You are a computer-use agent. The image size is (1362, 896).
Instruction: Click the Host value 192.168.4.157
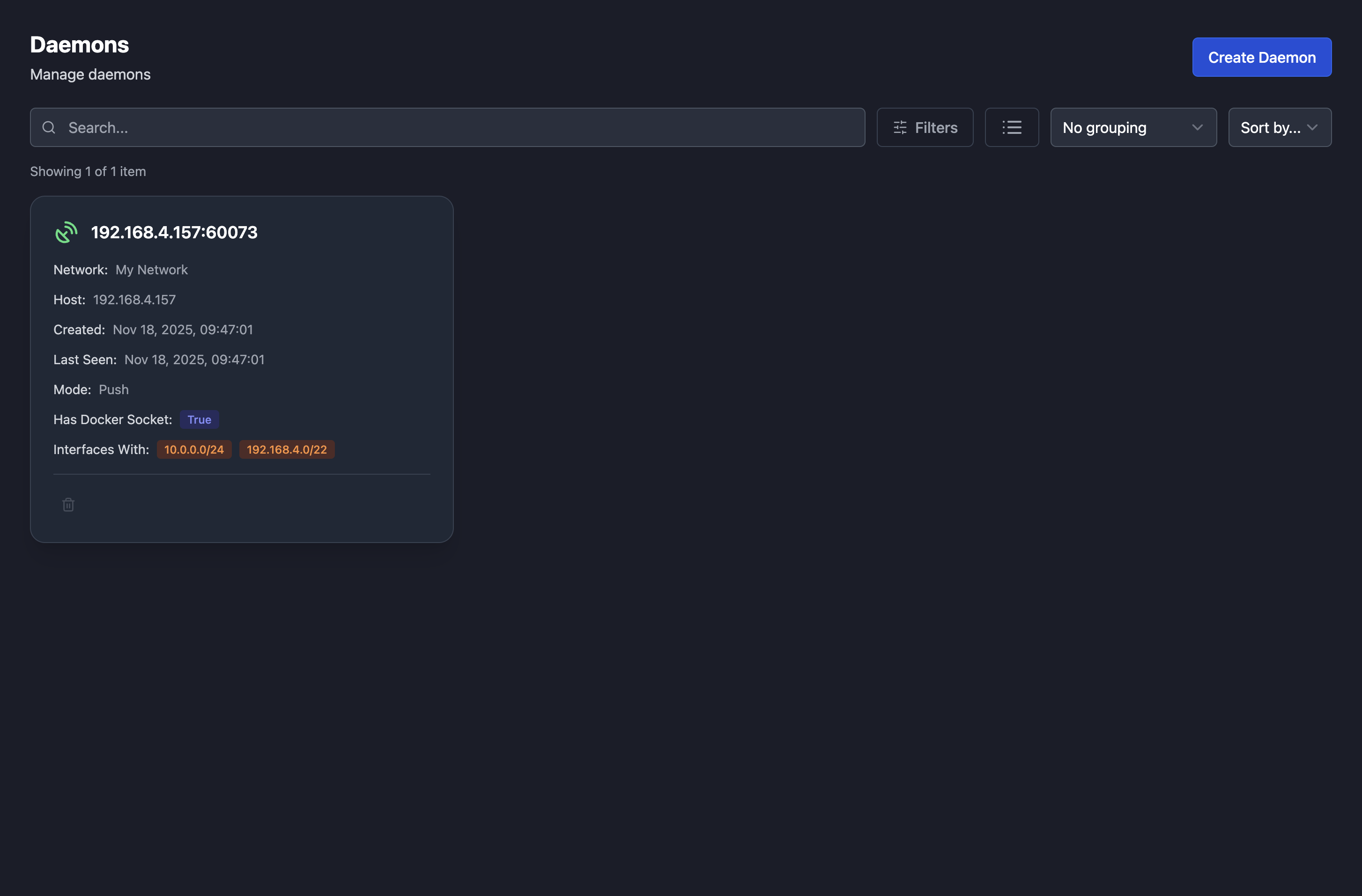[x=134, y=300]
